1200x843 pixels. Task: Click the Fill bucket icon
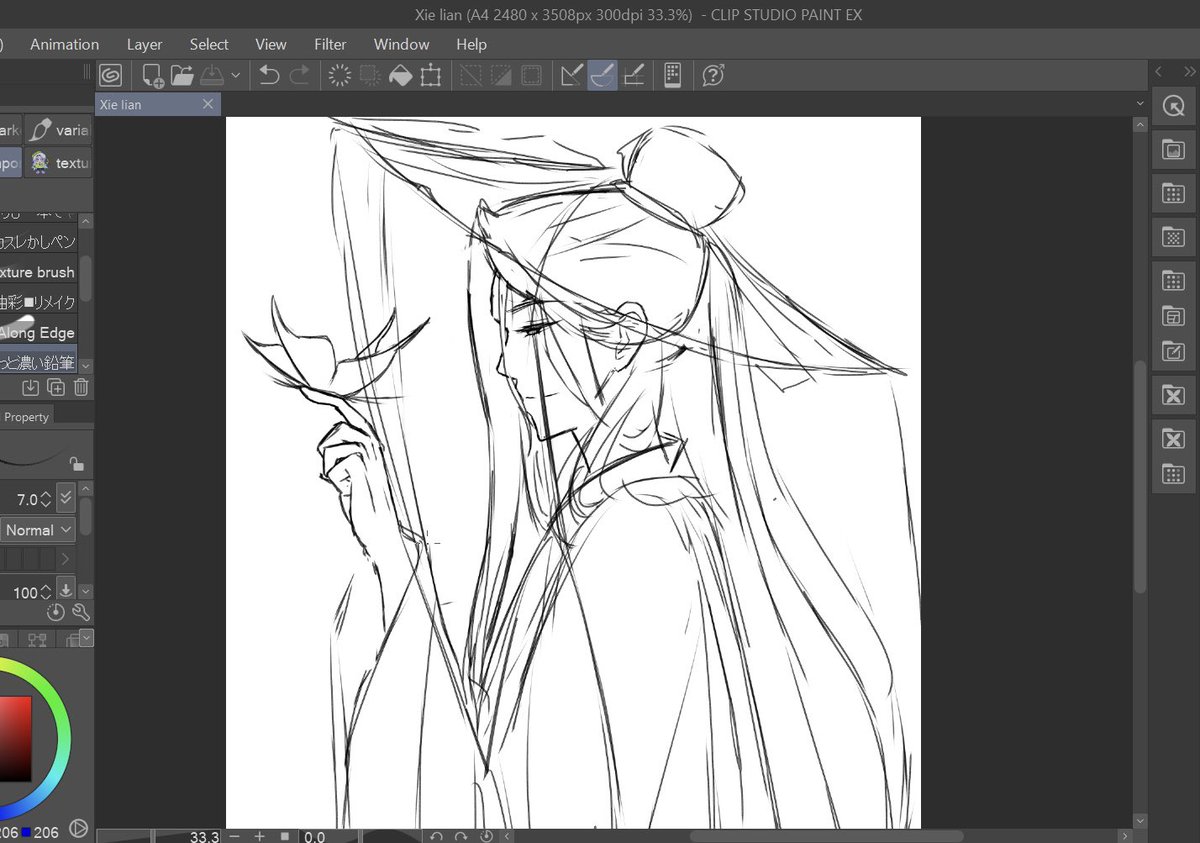400,75
